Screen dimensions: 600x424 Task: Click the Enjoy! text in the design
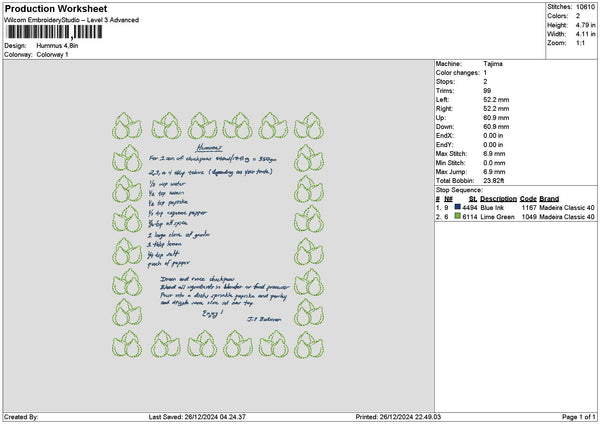click(212, 313)
